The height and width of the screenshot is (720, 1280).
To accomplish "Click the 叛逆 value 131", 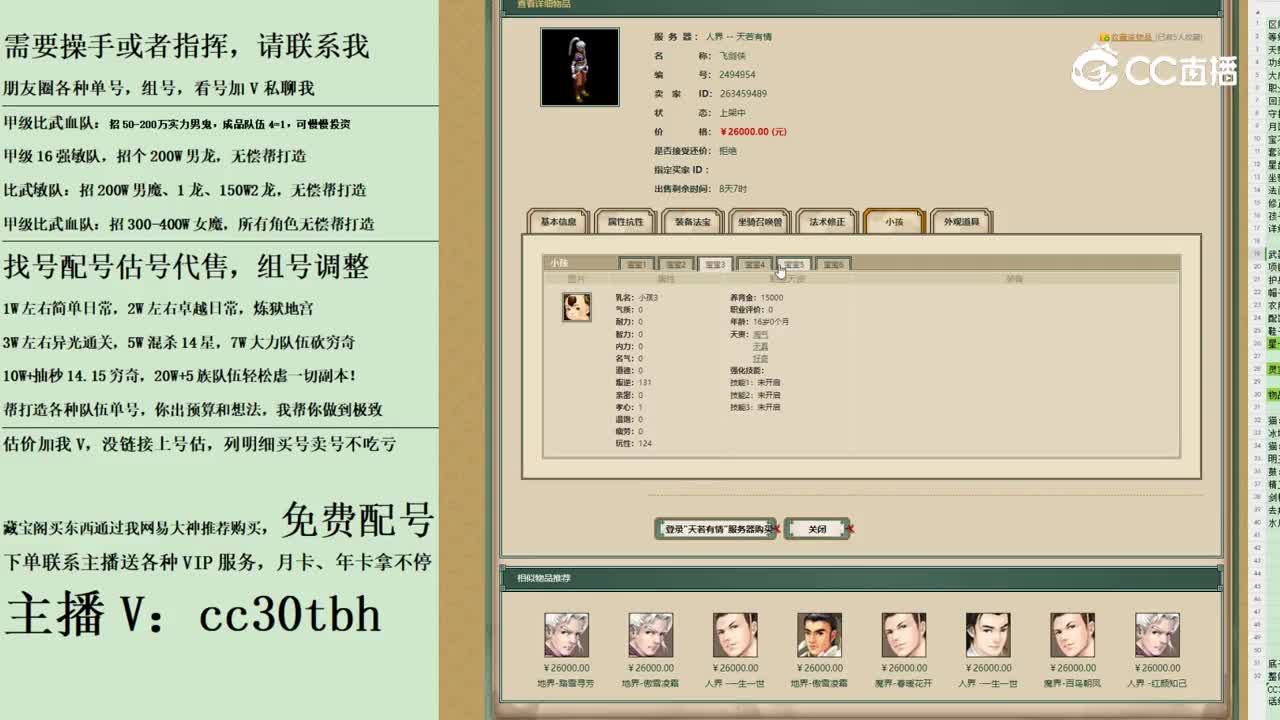I will 645,382.
